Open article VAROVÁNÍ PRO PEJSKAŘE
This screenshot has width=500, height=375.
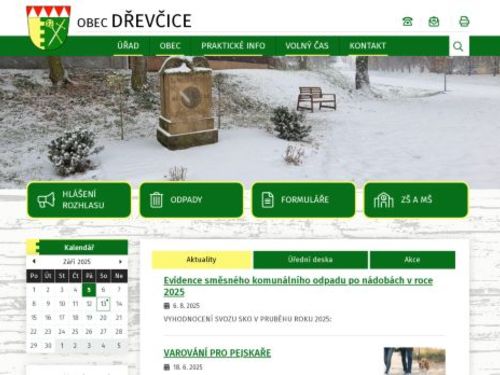pos(217,353)
